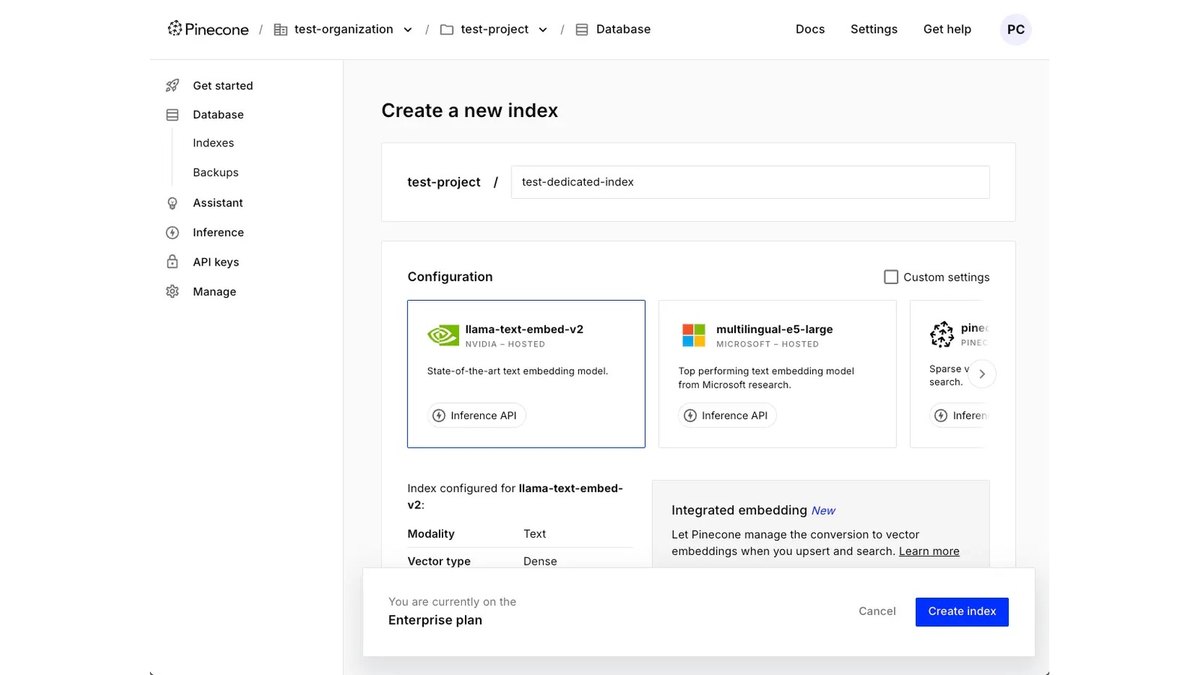Follow the Learn more link
Viewport: 1200px width, 675px height.
tap(929, 551)
